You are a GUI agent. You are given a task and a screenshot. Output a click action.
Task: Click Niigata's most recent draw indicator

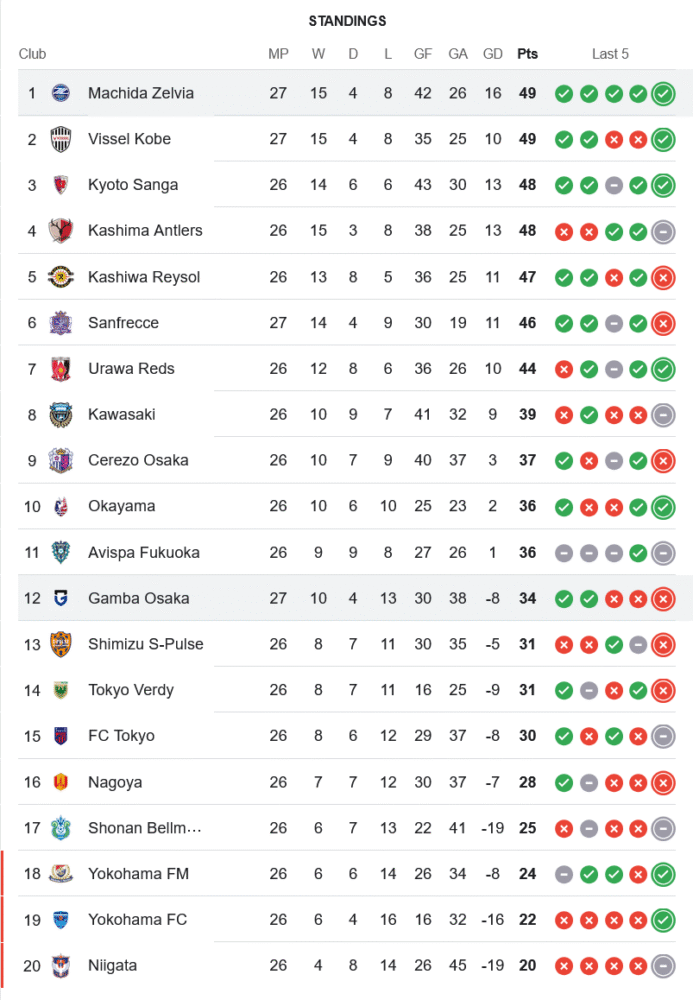[x=662, y=966]
